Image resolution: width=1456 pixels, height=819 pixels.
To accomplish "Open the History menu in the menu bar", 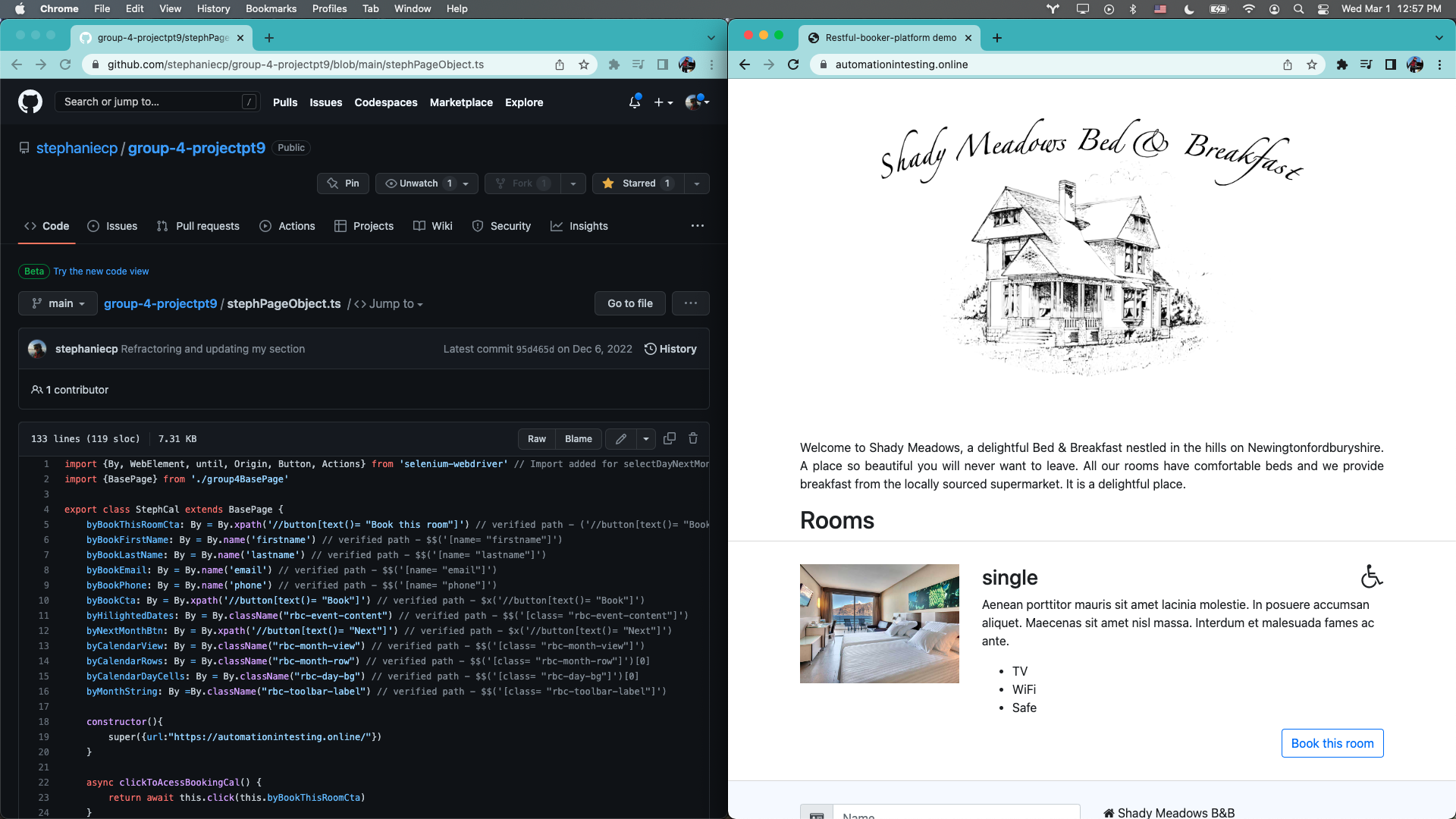I will (213, 8).
